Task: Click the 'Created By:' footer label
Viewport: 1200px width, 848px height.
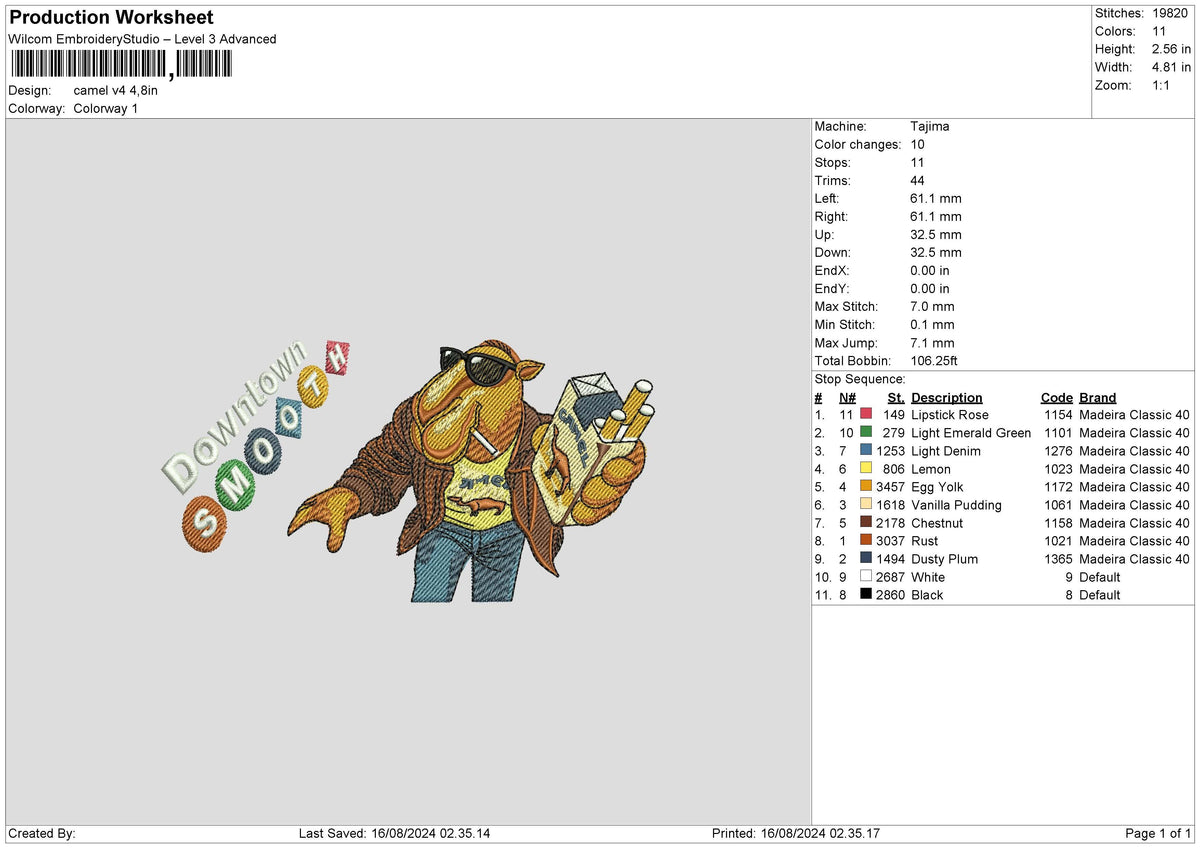Action: coord(42,833)
